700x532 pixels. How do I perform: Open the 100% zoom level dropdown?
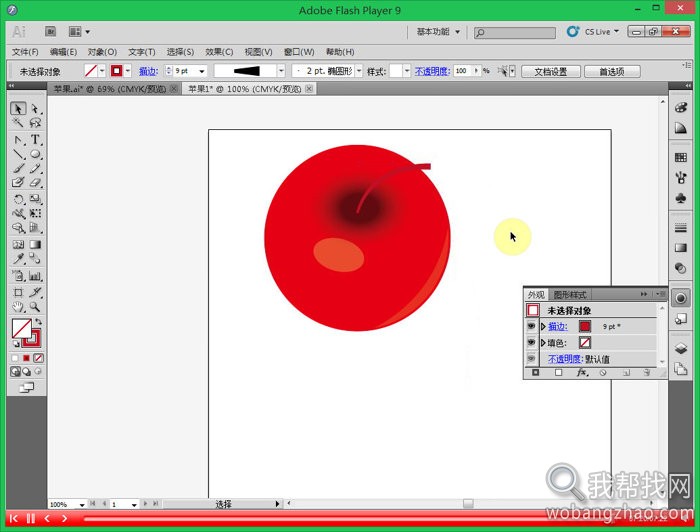click(82, 504)
